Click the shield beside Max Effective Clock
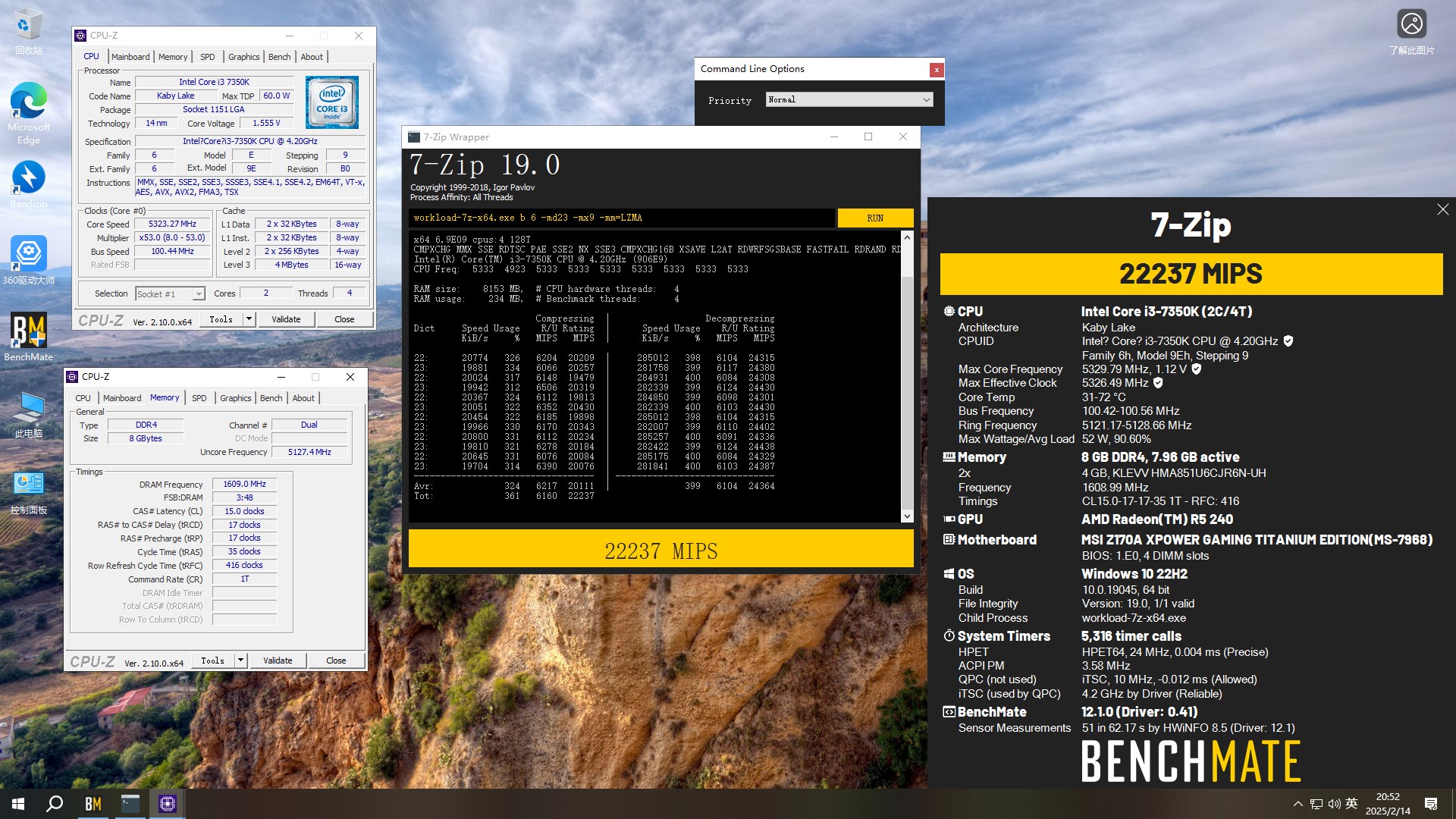The width and height of the screenshot is (1456, 819). click(1158, 383)
